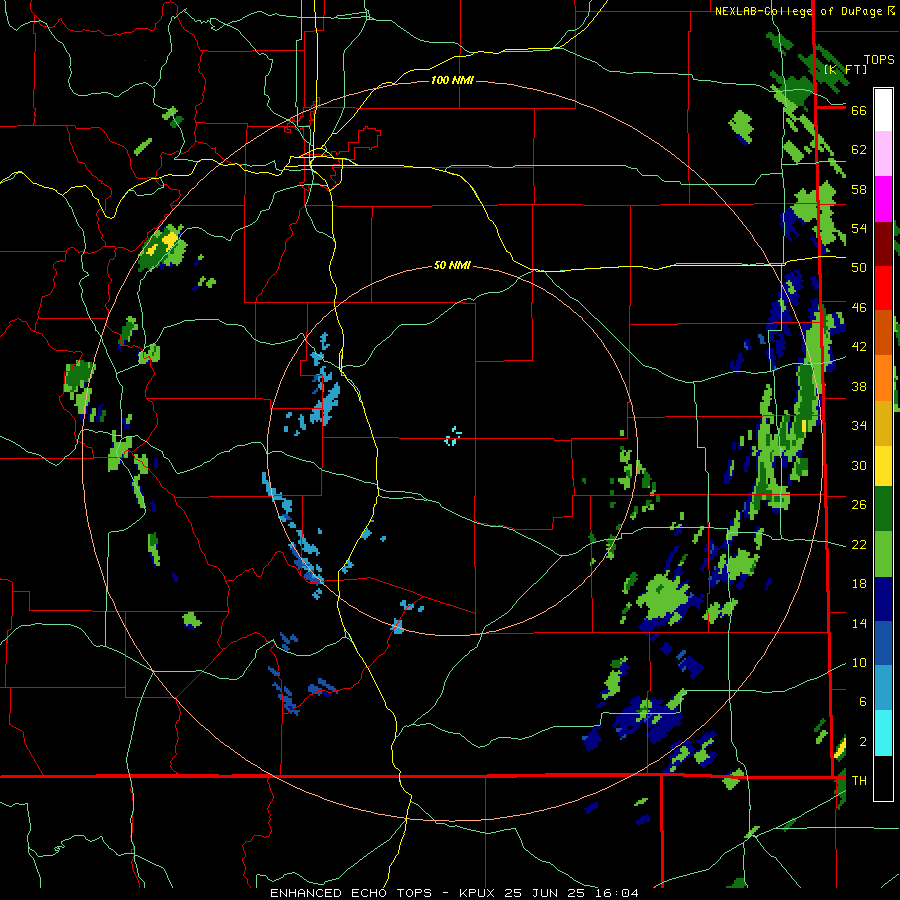Click the light green legend swatch
Screen dimensions: 900x900
883,554
